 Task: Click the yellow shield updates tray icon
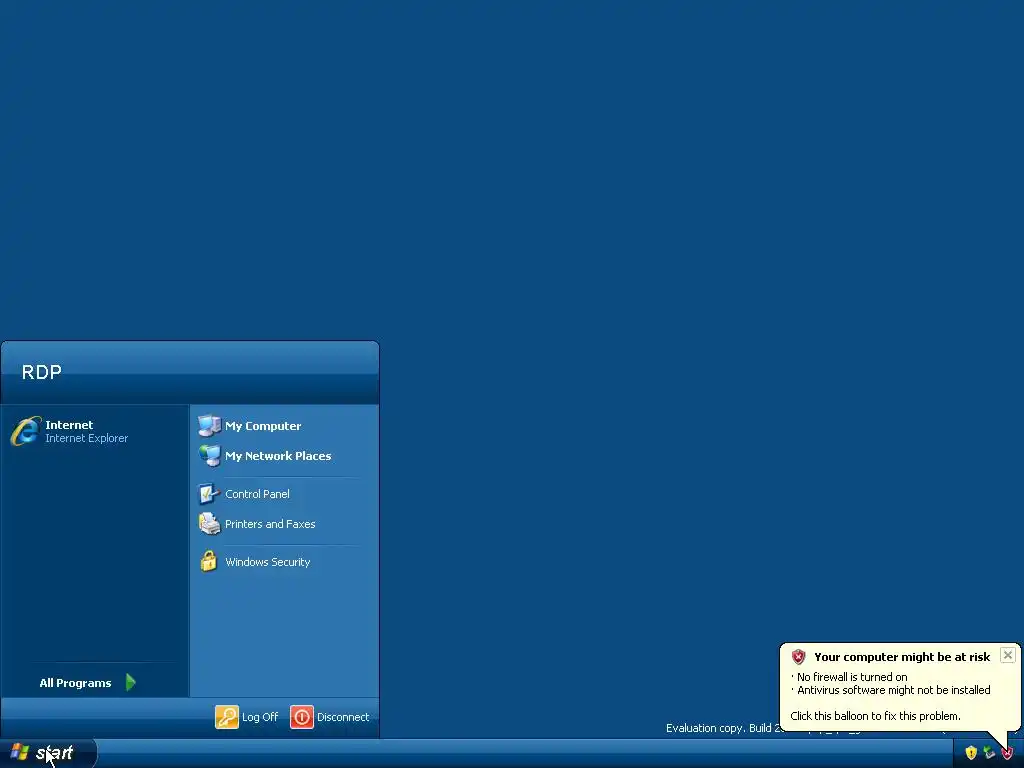point(971,753)
